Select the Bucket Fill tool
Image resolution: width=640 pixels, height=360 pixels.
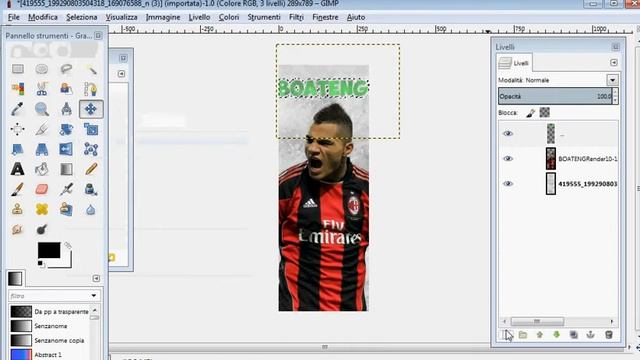42,169
